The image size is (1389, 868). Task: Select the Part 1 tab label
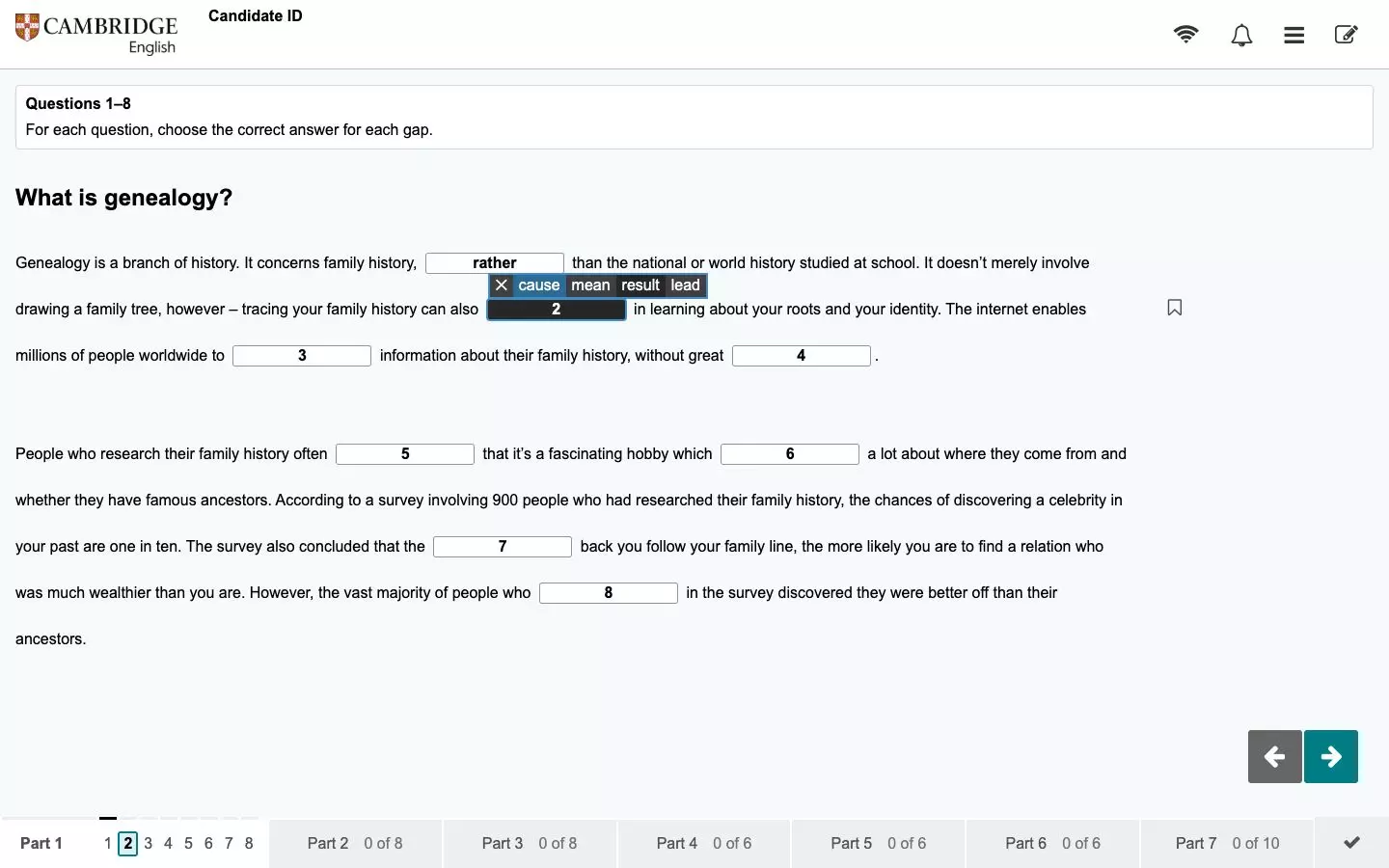pos(41,843)
